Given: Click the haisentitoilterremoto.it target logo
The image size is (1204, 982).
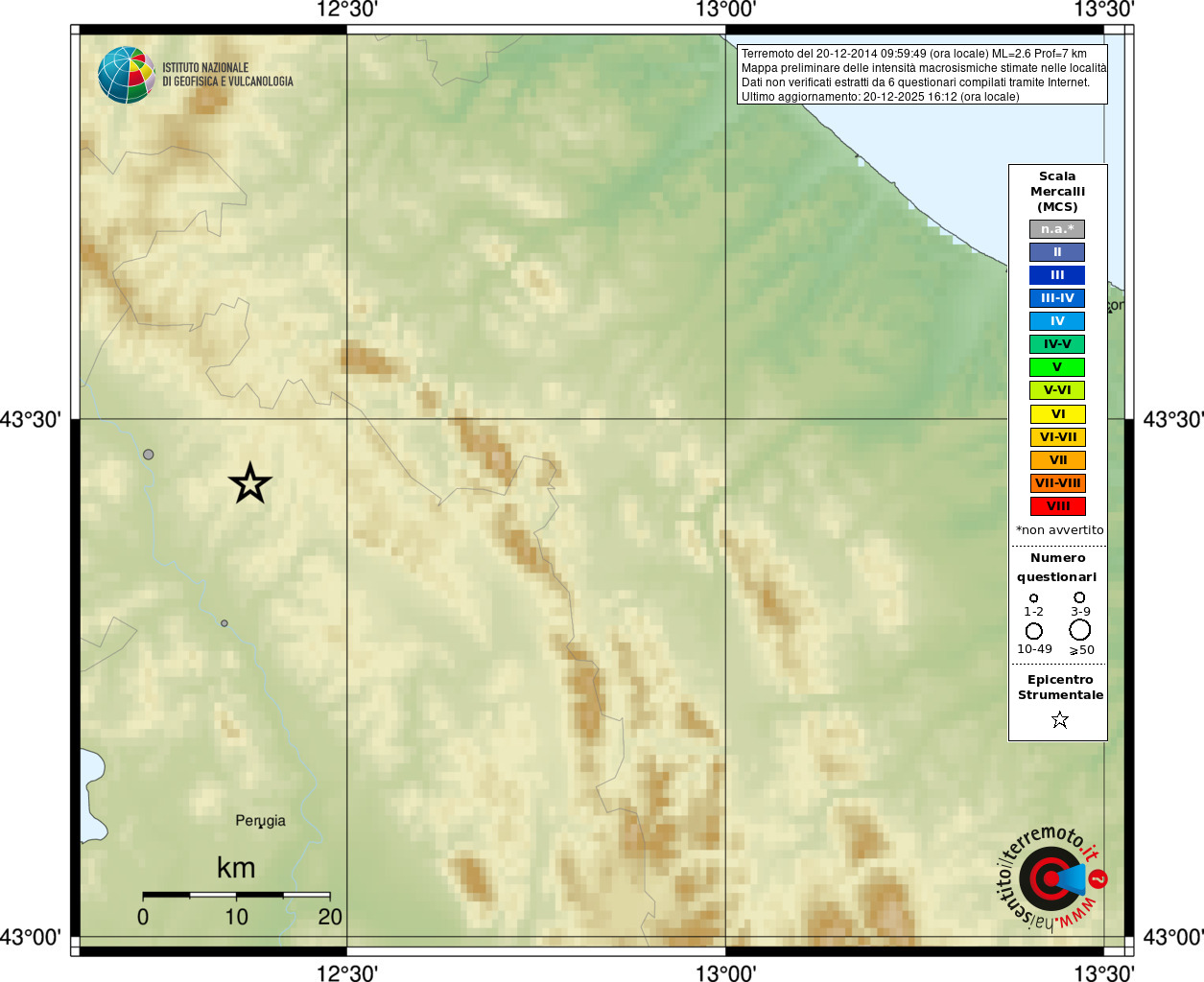Looking at the screenshot, I should (x=1051, y=877).
